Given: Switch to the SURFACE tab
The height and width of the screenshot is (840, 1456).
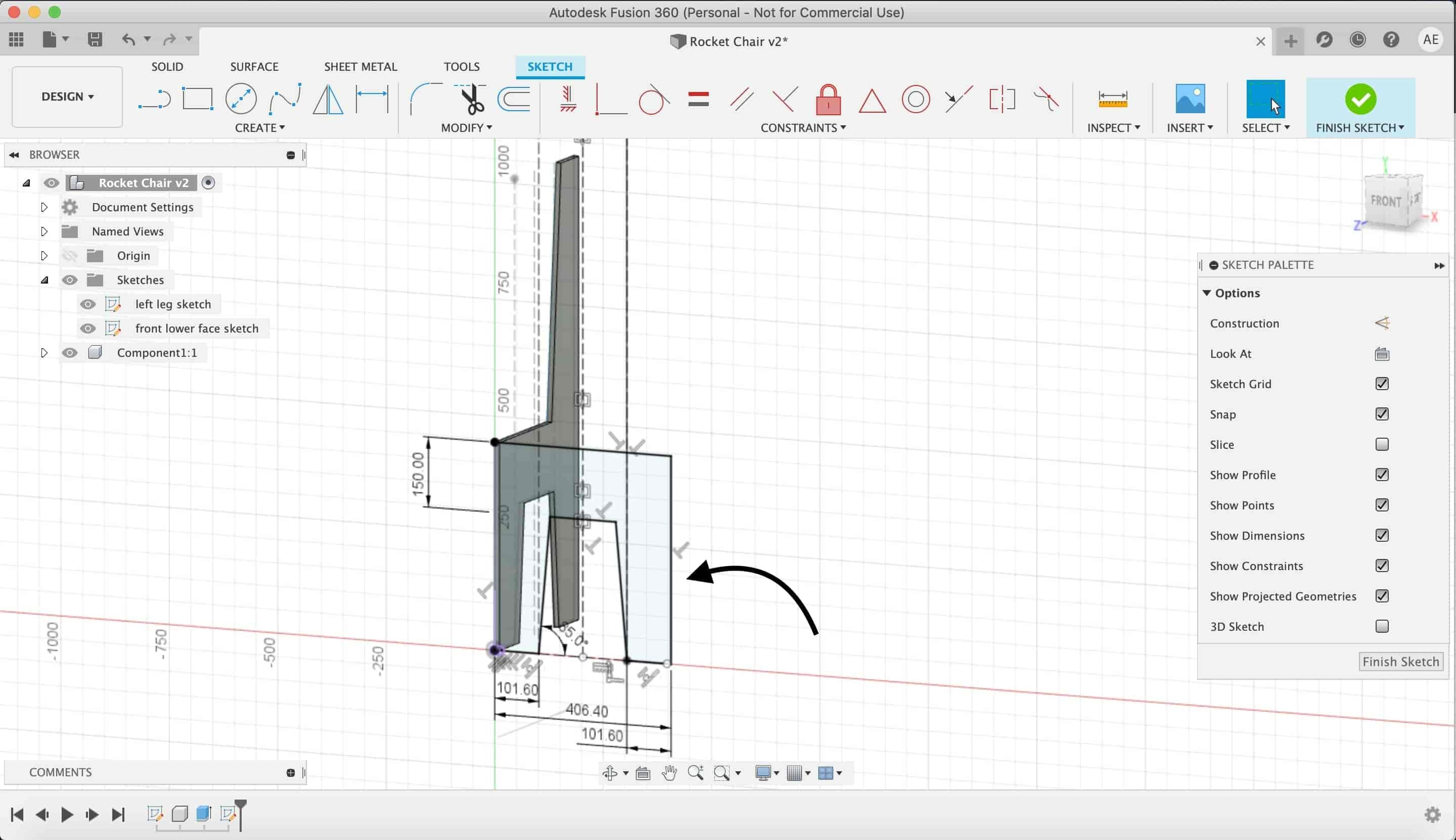Looking at the screenshot, I should (x=254, y=66).
